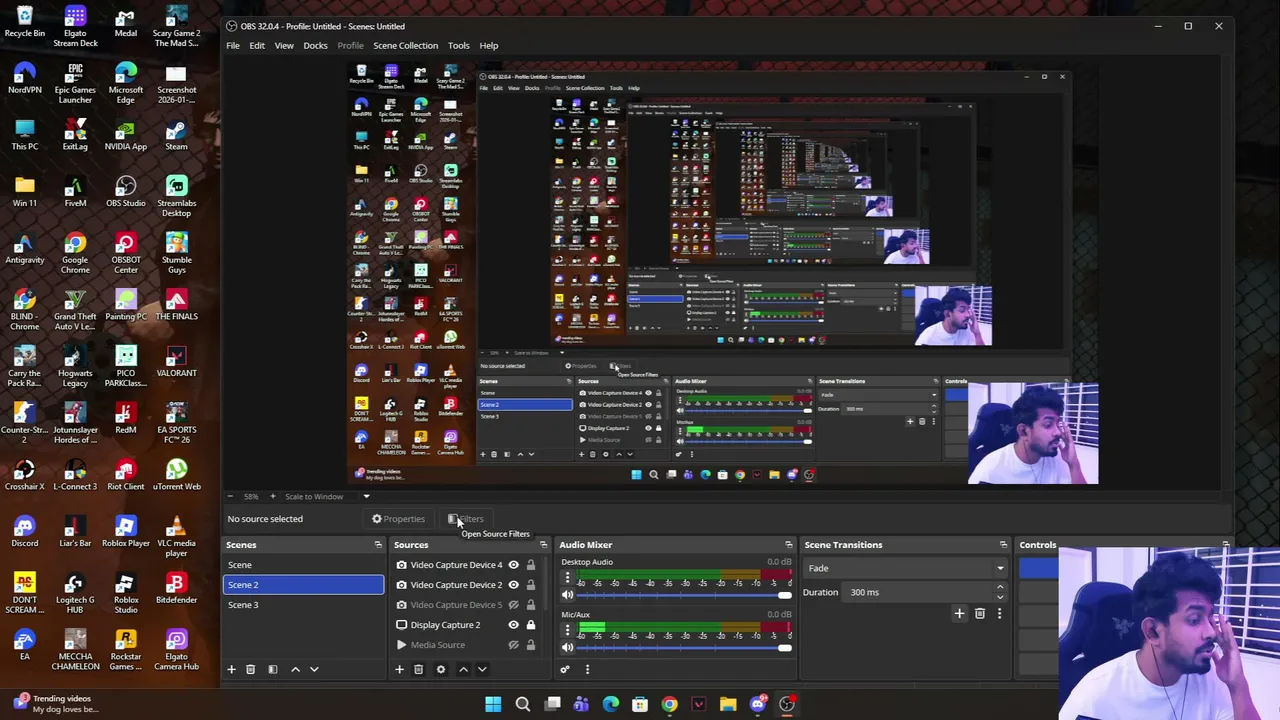1280x720 pixels.
Task: Open Desktop Audio channel options menu
Action: (567, 578)
